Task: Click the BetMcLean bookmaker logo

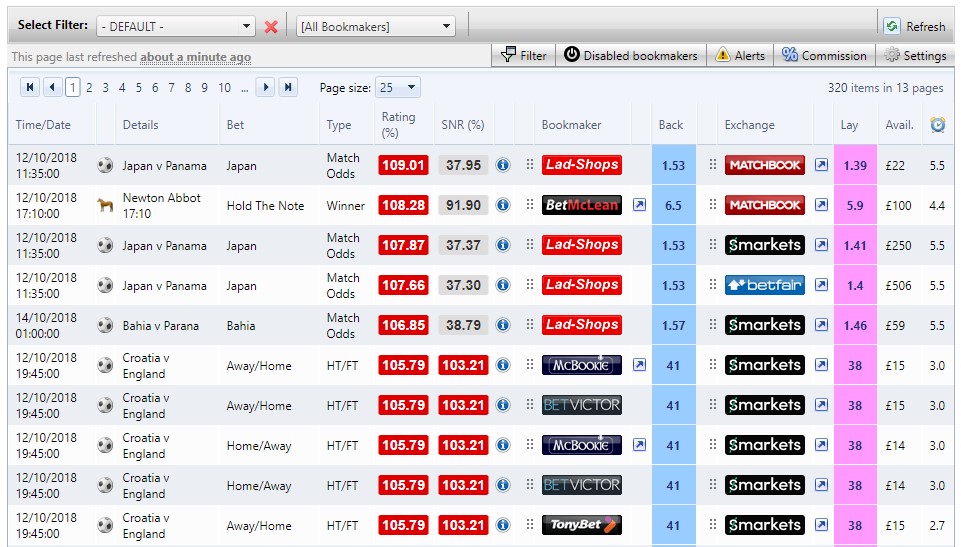Action: point(582,205)
